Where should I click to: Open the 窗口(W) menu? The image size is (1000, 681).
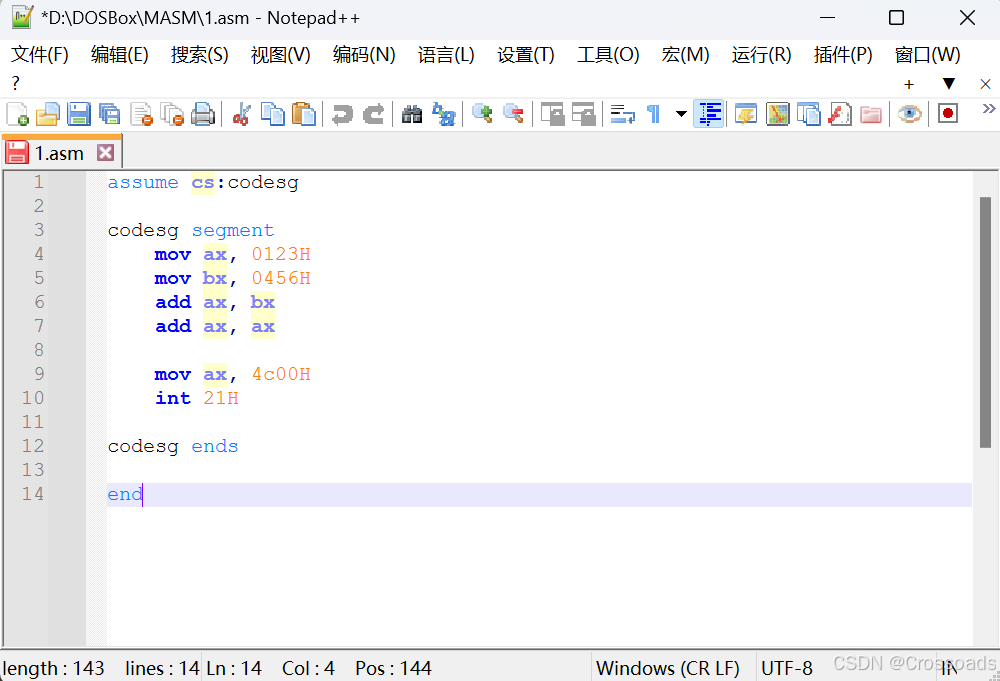(927, 55)
